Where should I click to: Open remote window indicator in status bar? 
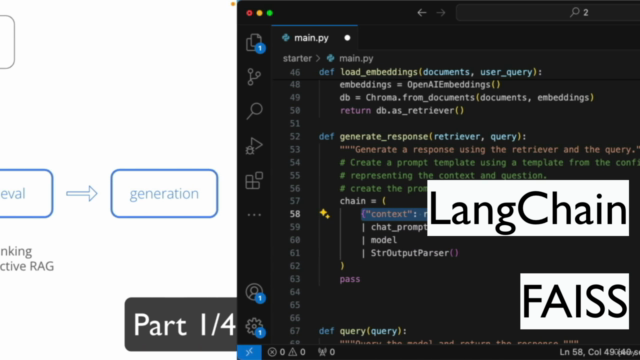pyautogui.click(x=249, y=352)
